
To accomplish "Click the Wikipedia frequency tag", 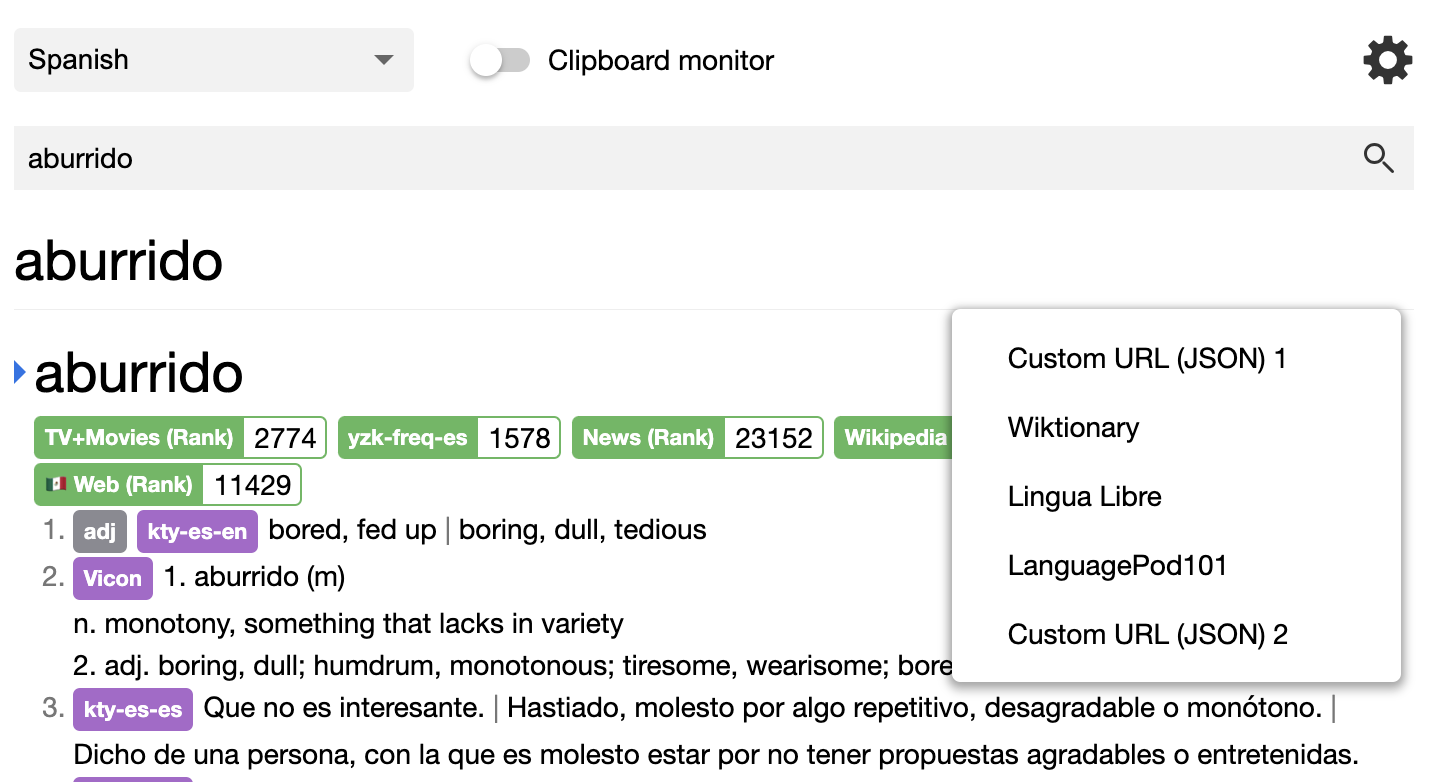I will tap(893, 438).
